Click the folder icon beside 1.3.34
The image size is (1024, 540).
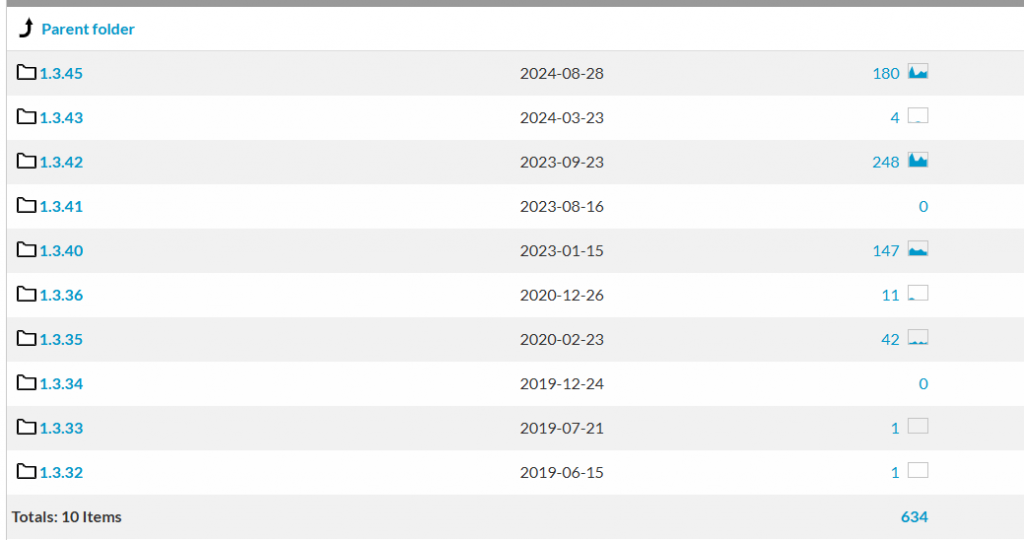(x=27, y=383)
